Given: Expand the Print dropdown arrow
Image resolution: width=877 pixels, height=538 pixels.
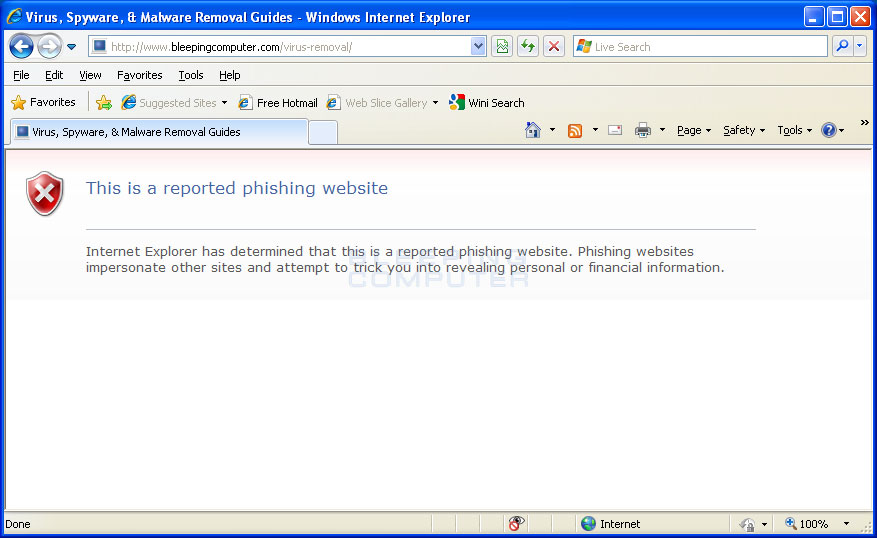Looking at the screenshot, I should (662, 130).
